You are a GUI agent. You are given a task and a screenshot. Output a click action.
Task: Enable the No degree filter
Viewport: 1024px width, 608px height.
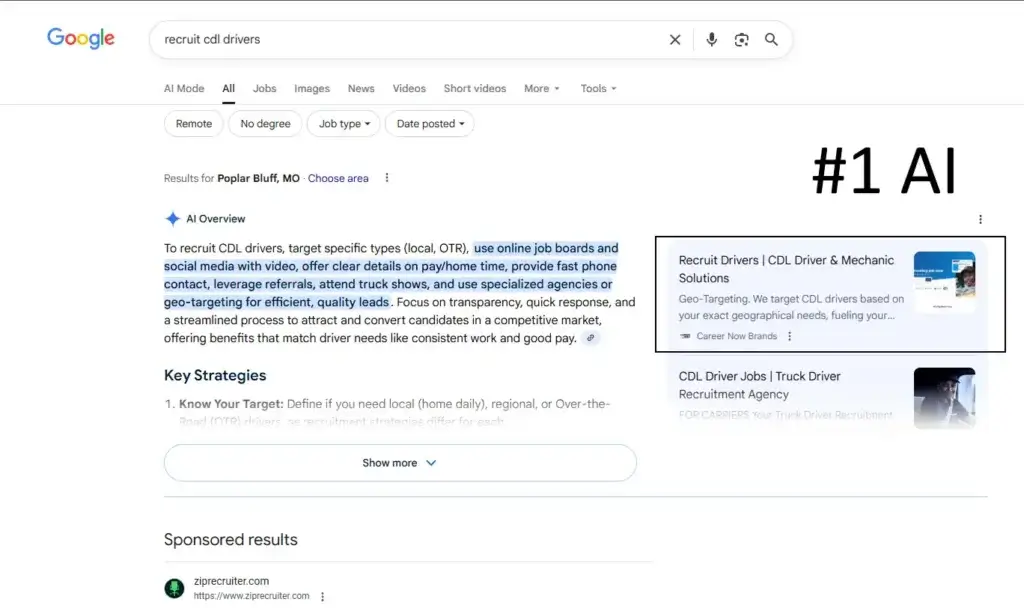coord(264,124)
